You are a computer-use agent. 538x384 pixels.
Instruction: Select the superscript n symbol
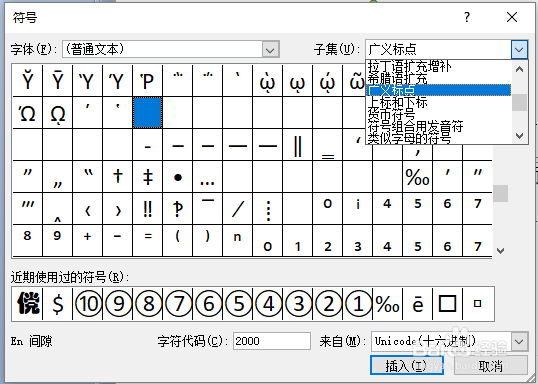(237, 240)
